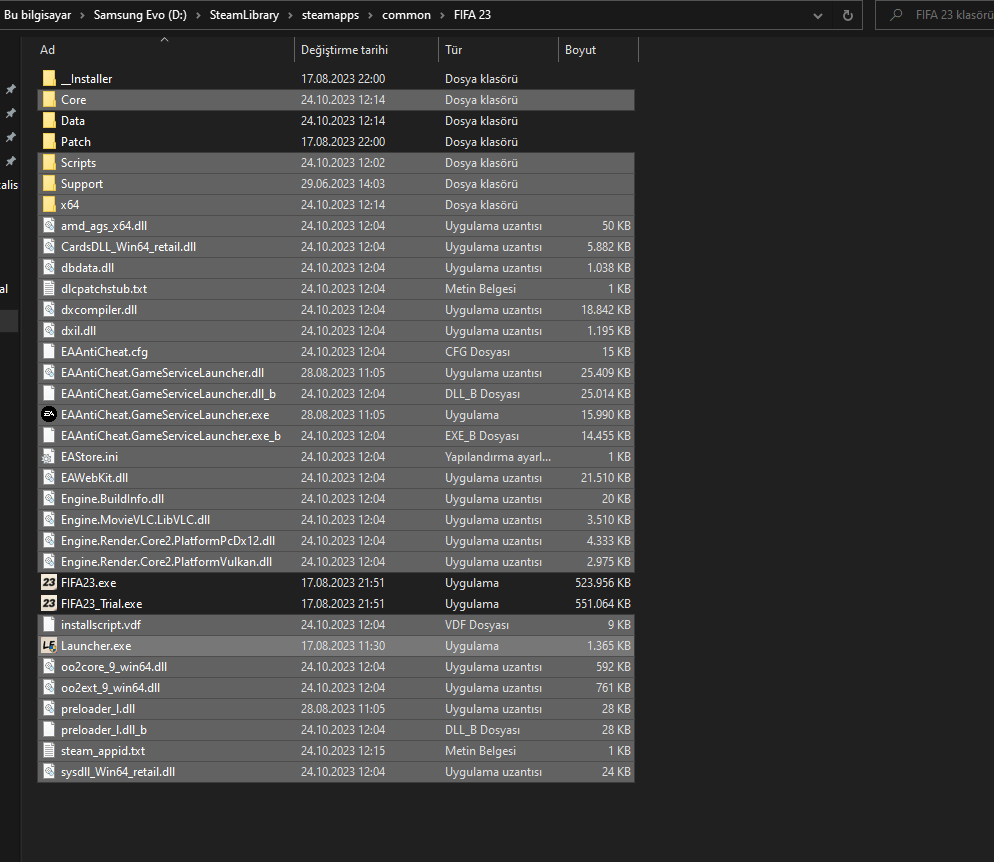Click the 551.064 KB size value
This screenshot has height=862, width=994.
pos(603,603)
